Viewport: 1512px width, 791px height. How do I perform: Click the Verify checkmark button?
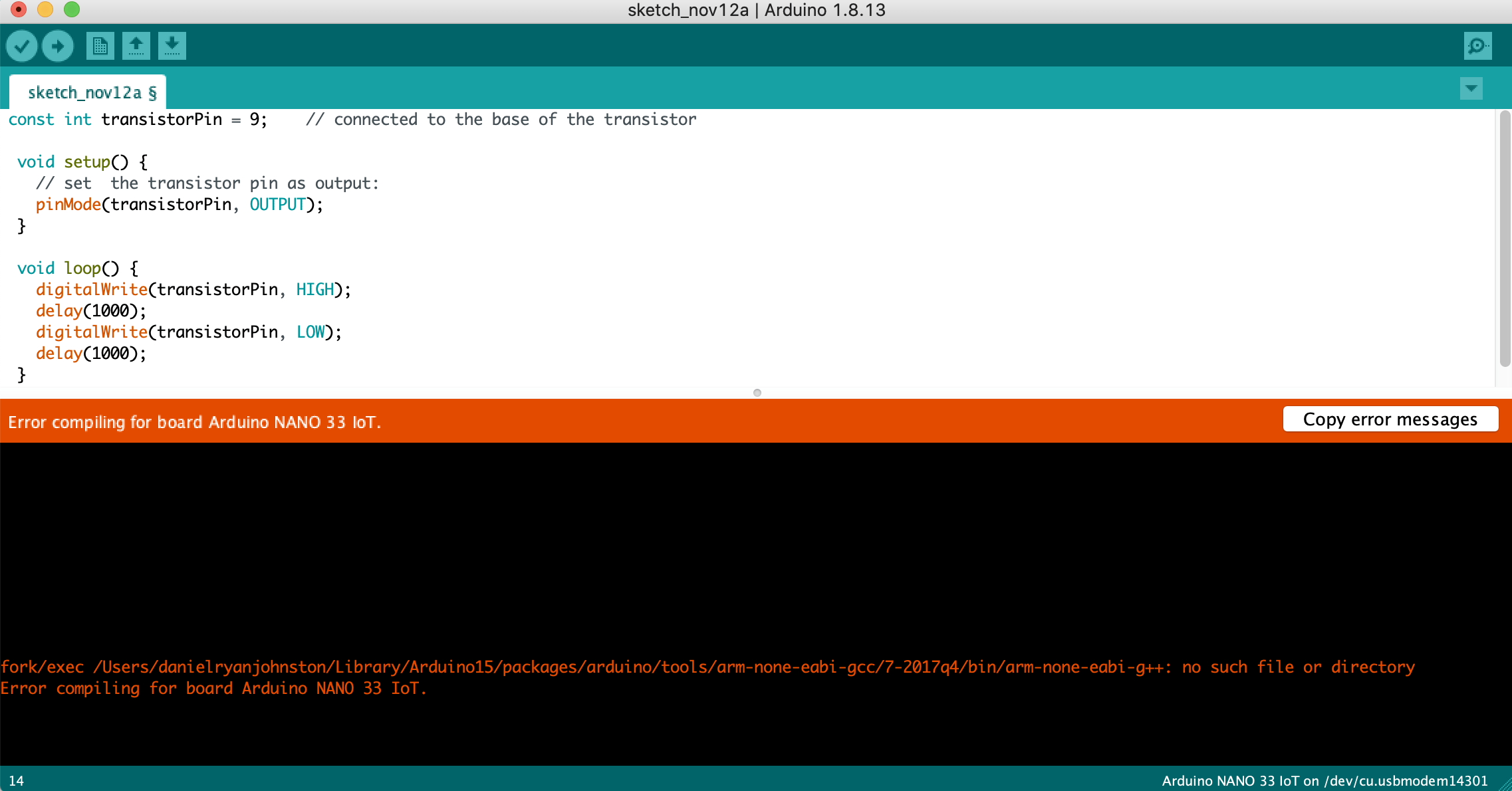point(22,46)
